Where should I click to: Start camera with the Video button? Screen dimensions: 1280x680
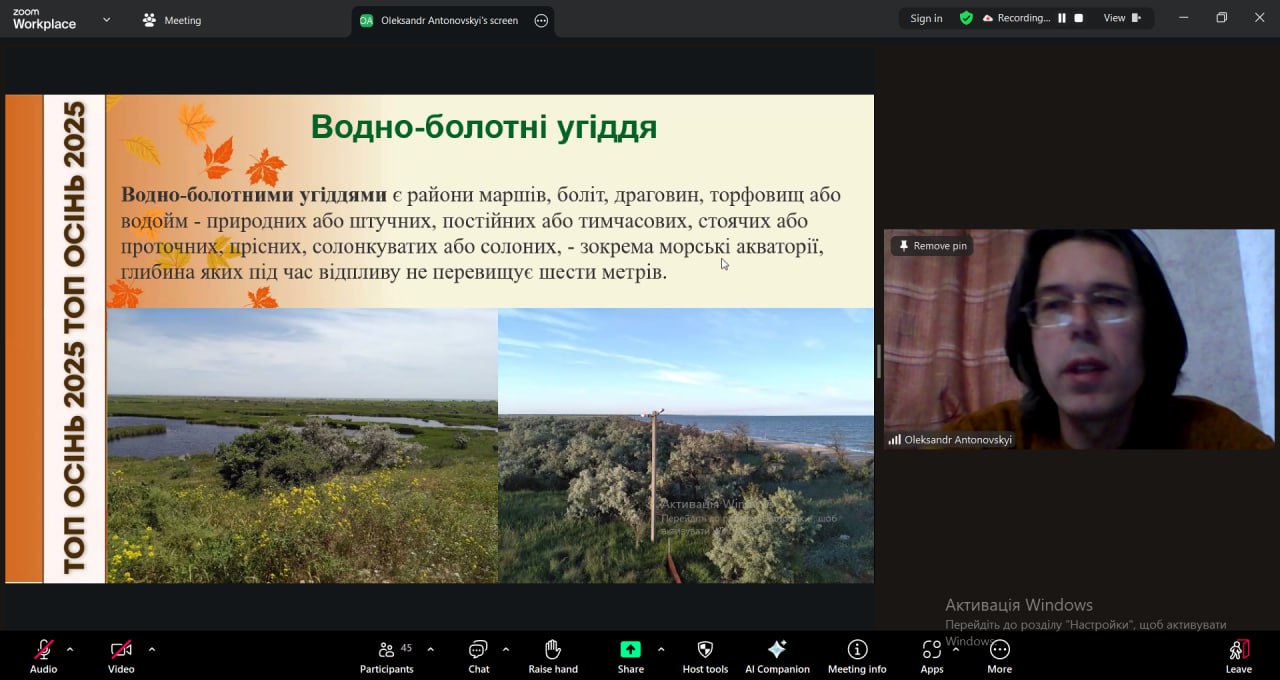coord(121,656)
